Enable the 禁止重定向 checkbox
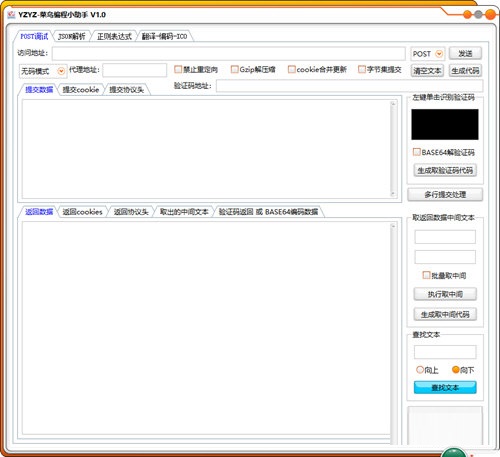Screen dimensions: 500x457 178,69
